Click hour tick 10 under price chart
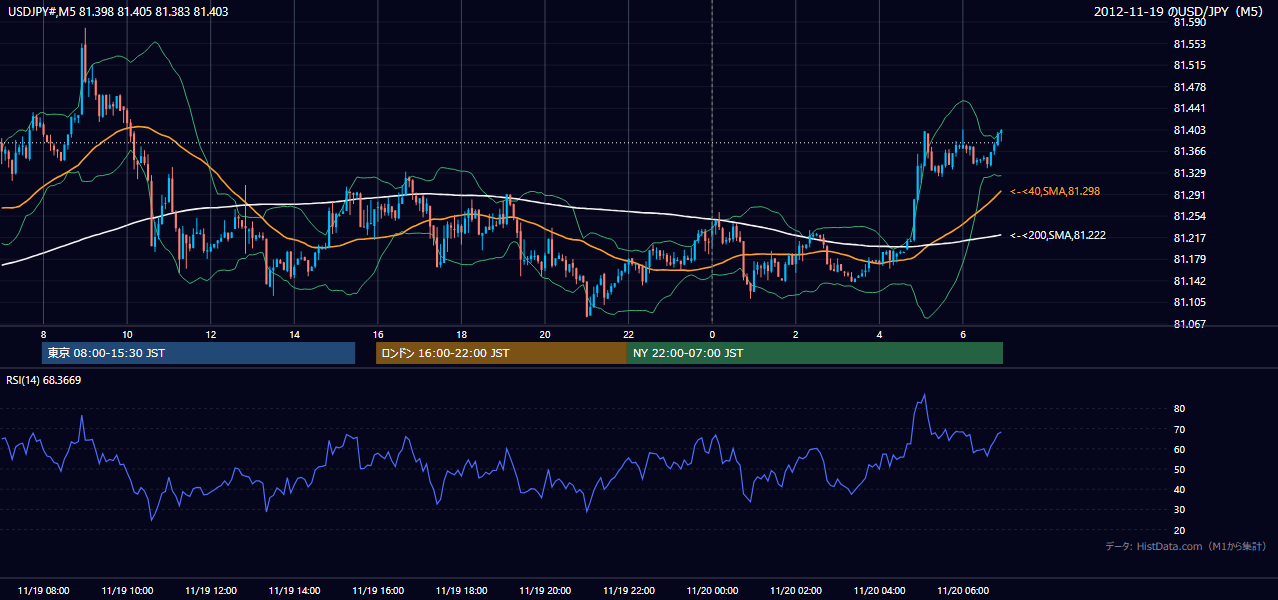This screenshot has height=600, width=1278. coord(127,334)
